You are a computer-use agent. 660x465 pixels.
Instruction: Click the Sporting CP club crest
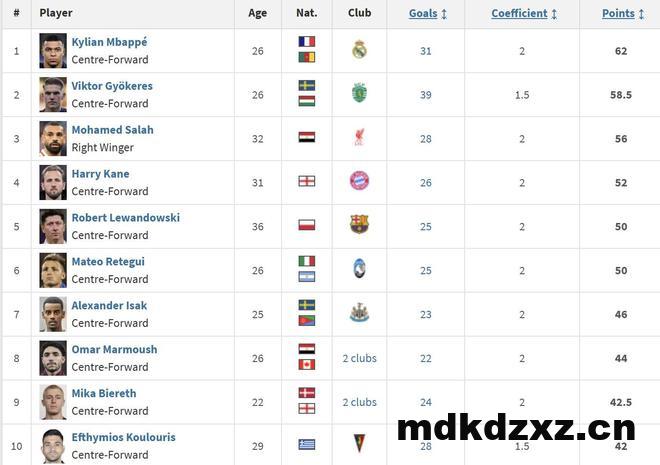coord(359,94)
